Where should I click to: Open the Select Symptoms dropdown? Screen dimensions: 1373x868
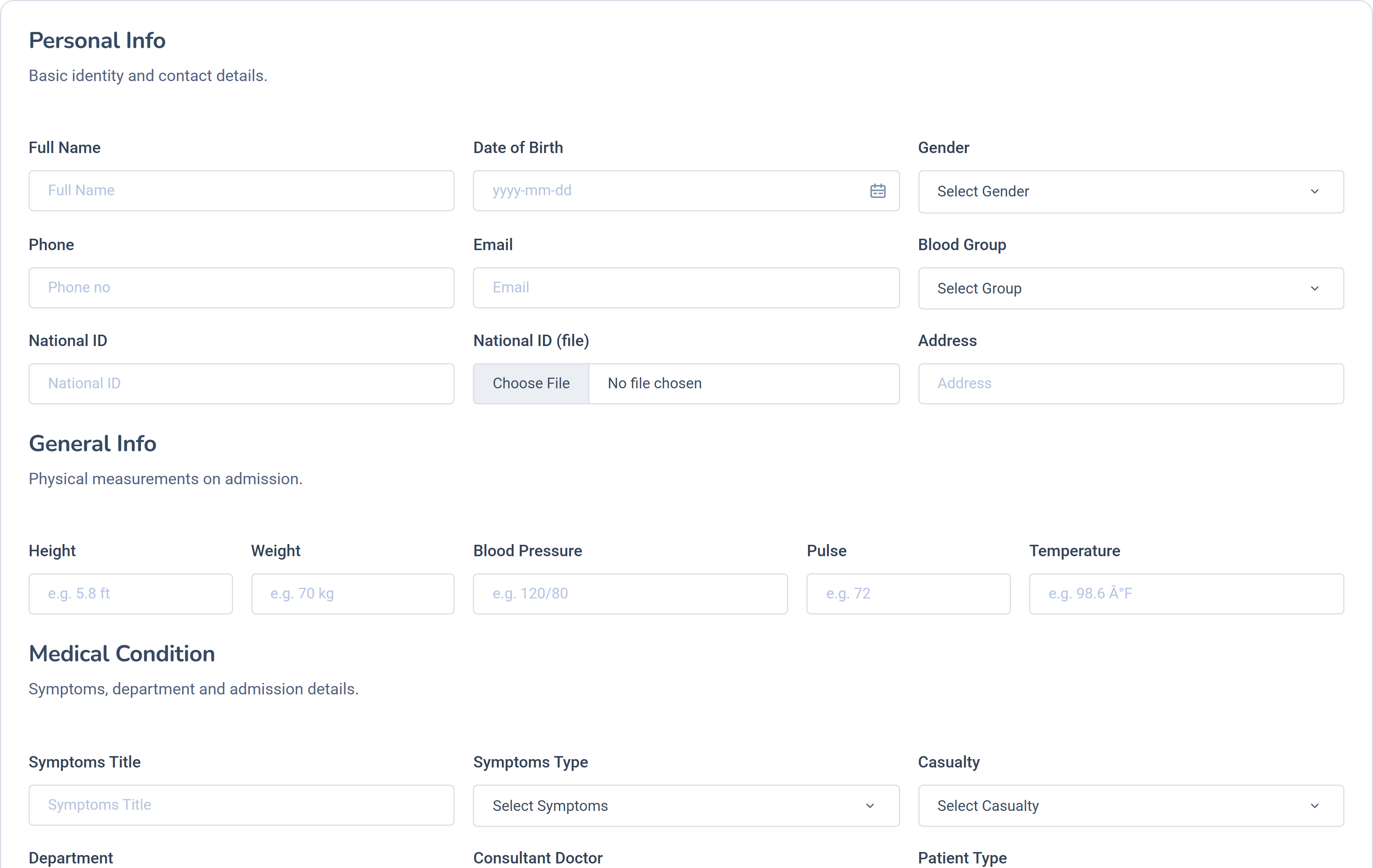[686, 806]
